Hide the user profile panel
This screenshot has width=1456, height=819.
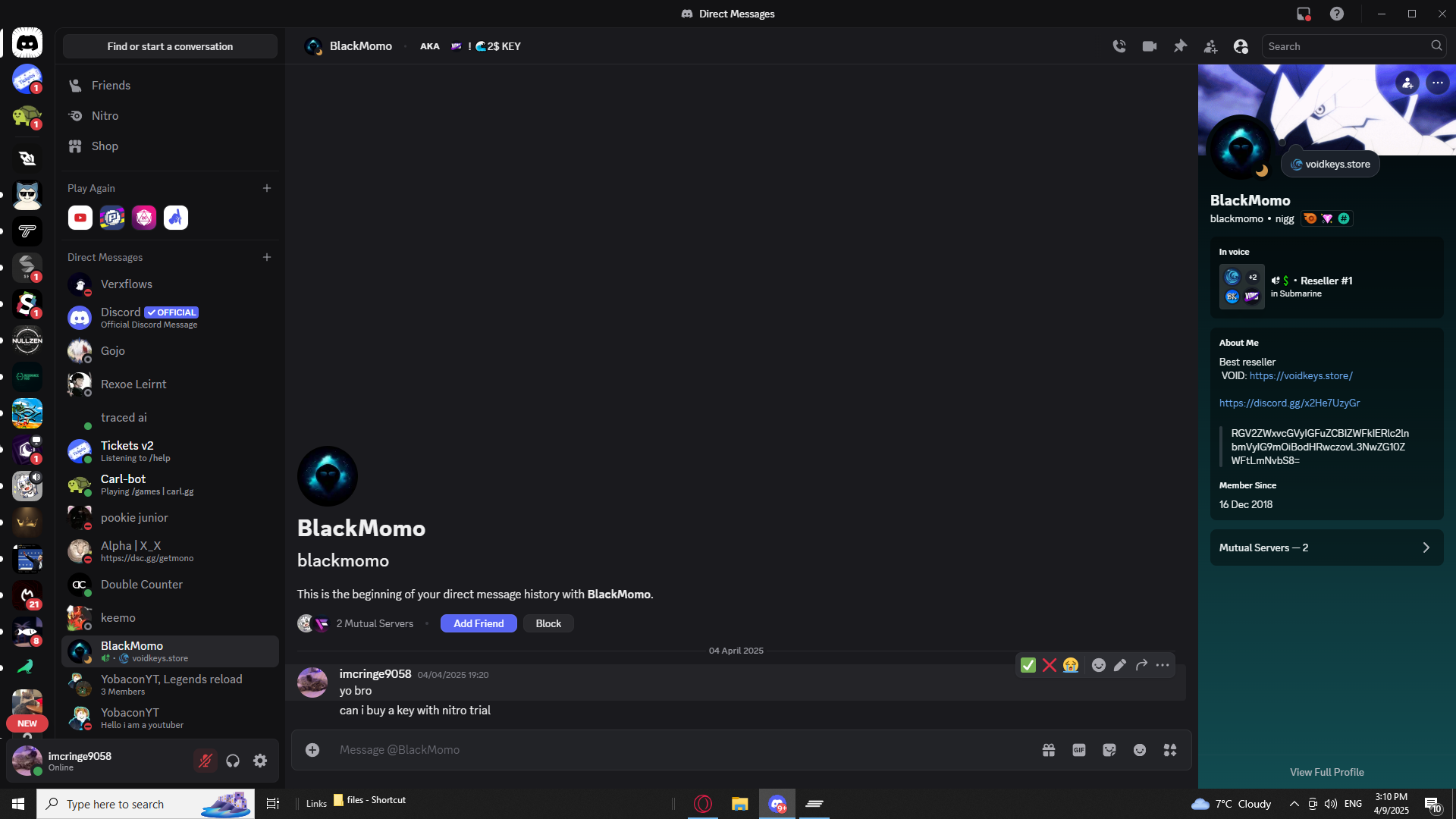pyautogui.click(x=1241, y=46)
